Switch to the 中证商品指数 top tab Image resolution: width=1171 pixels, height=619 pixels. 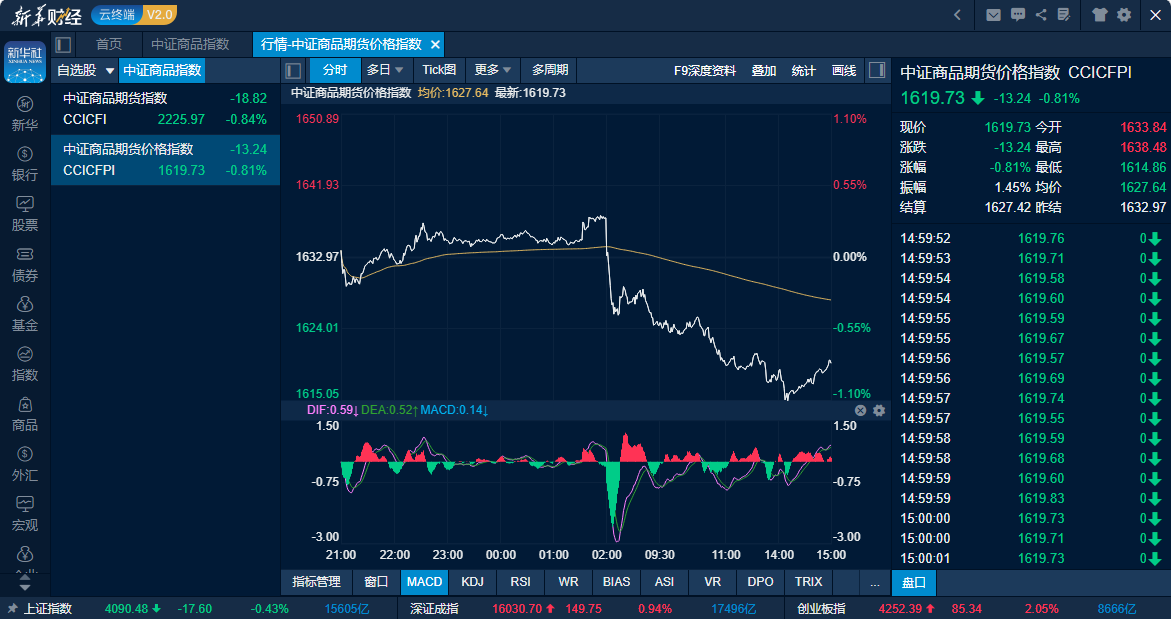coord(190,44)
